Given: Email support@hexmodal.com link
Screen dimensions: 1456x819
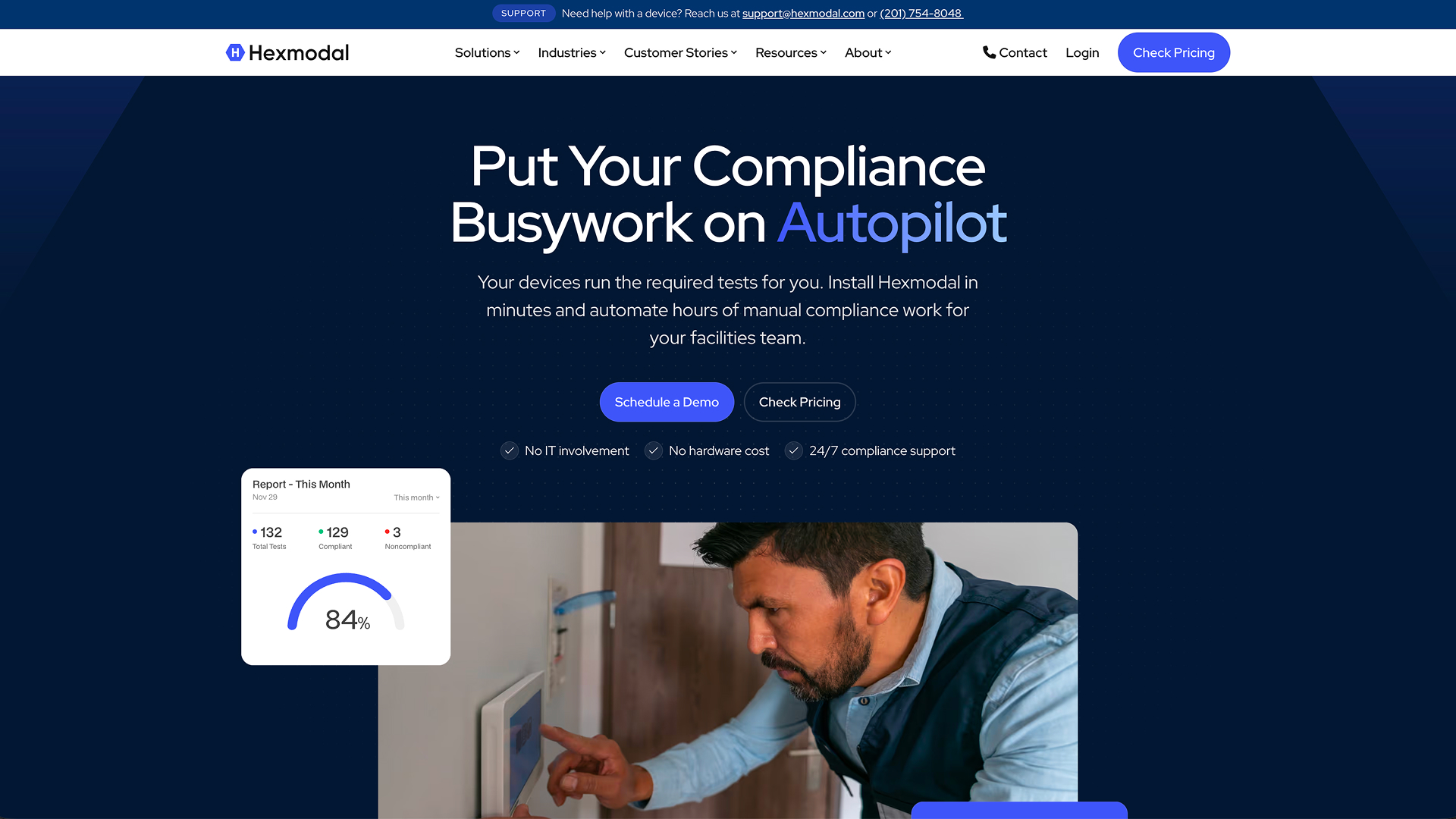Looking at the screenshot, I should (x=803, y=14).
